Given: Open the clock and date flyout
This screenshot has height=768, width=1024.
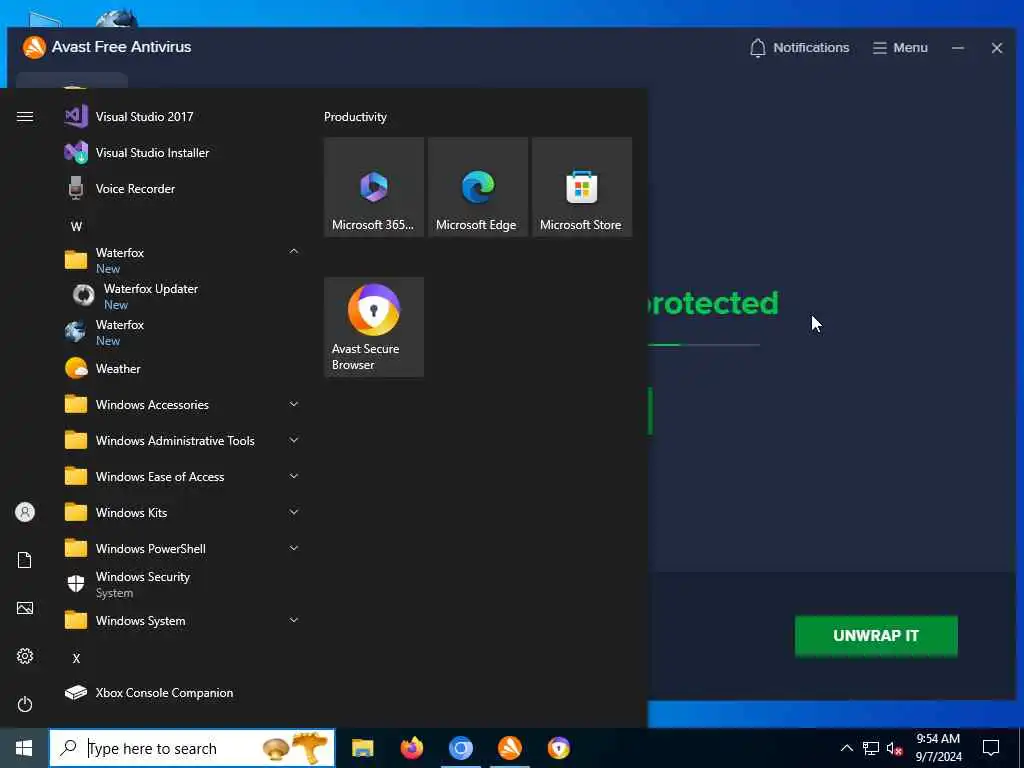Looking at the screenshot, I should 938,748.
